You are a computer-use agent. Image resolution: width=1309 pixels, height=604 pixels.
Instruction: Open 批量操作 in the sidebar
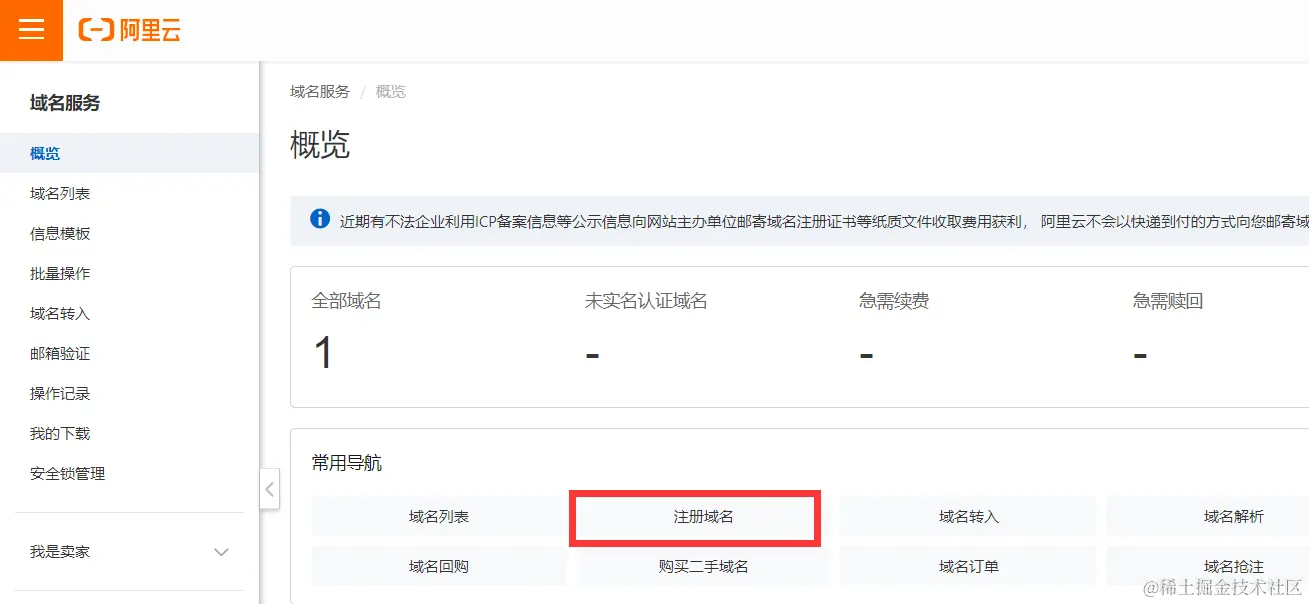129,273
